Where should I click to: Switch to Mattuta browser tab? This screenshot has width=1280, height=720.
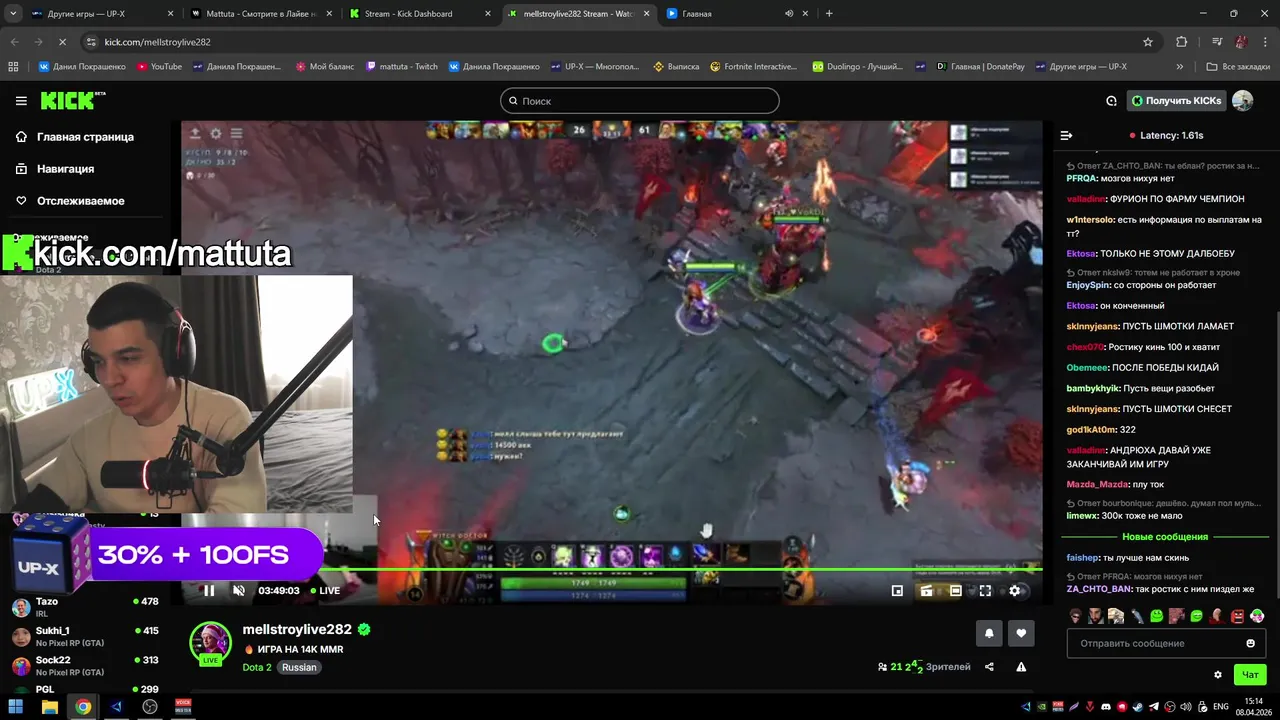(262, 14)
